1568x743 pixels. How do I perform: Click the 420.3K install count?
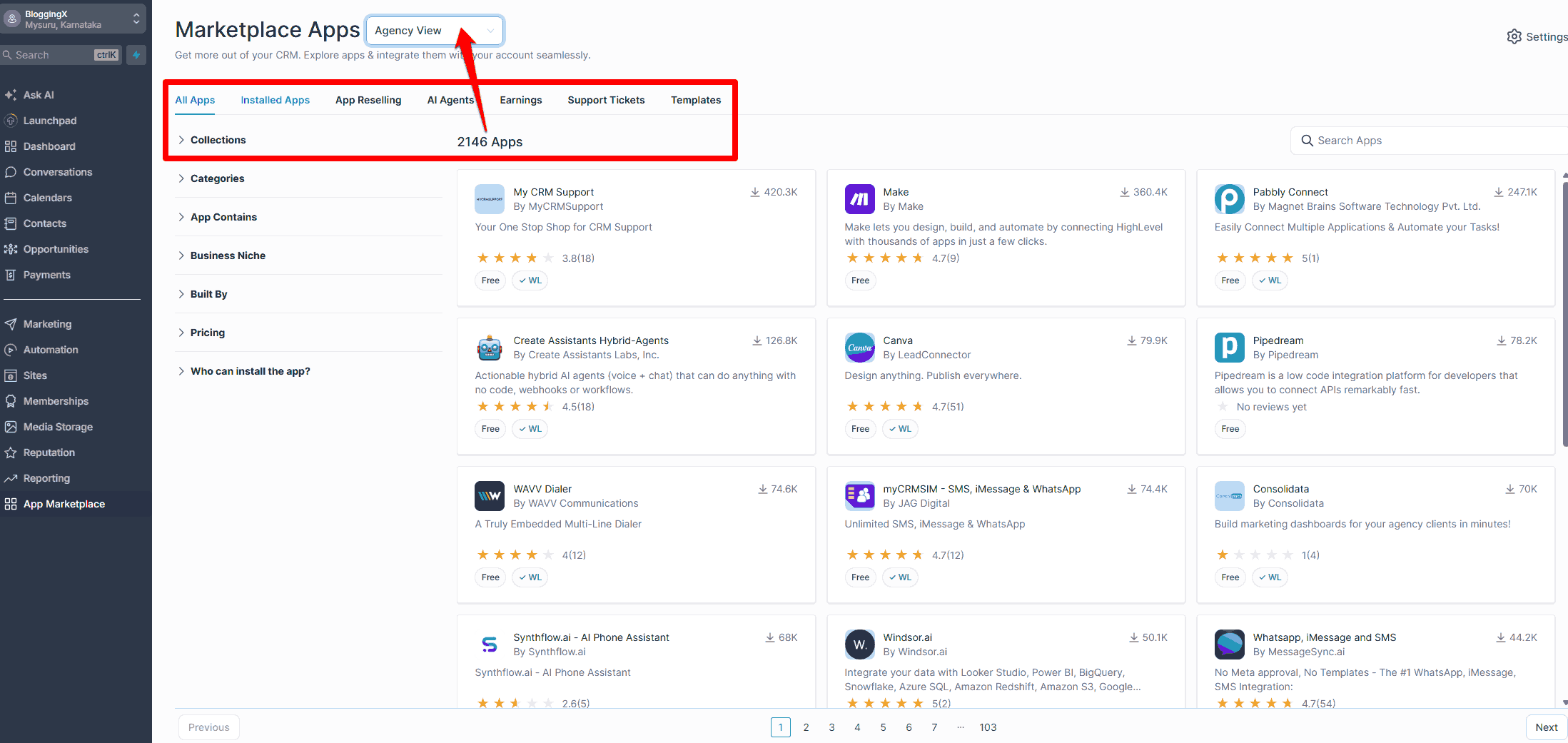point(774,192)
